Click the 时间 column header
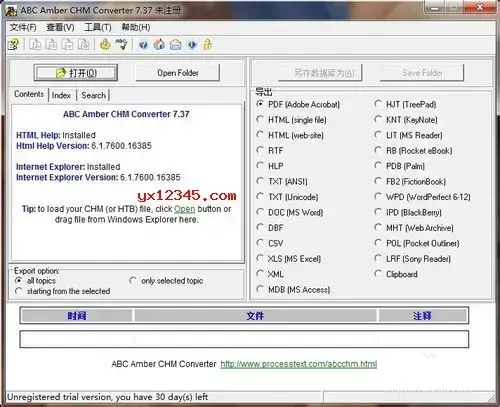500x407 pixels. coord(77,316)
